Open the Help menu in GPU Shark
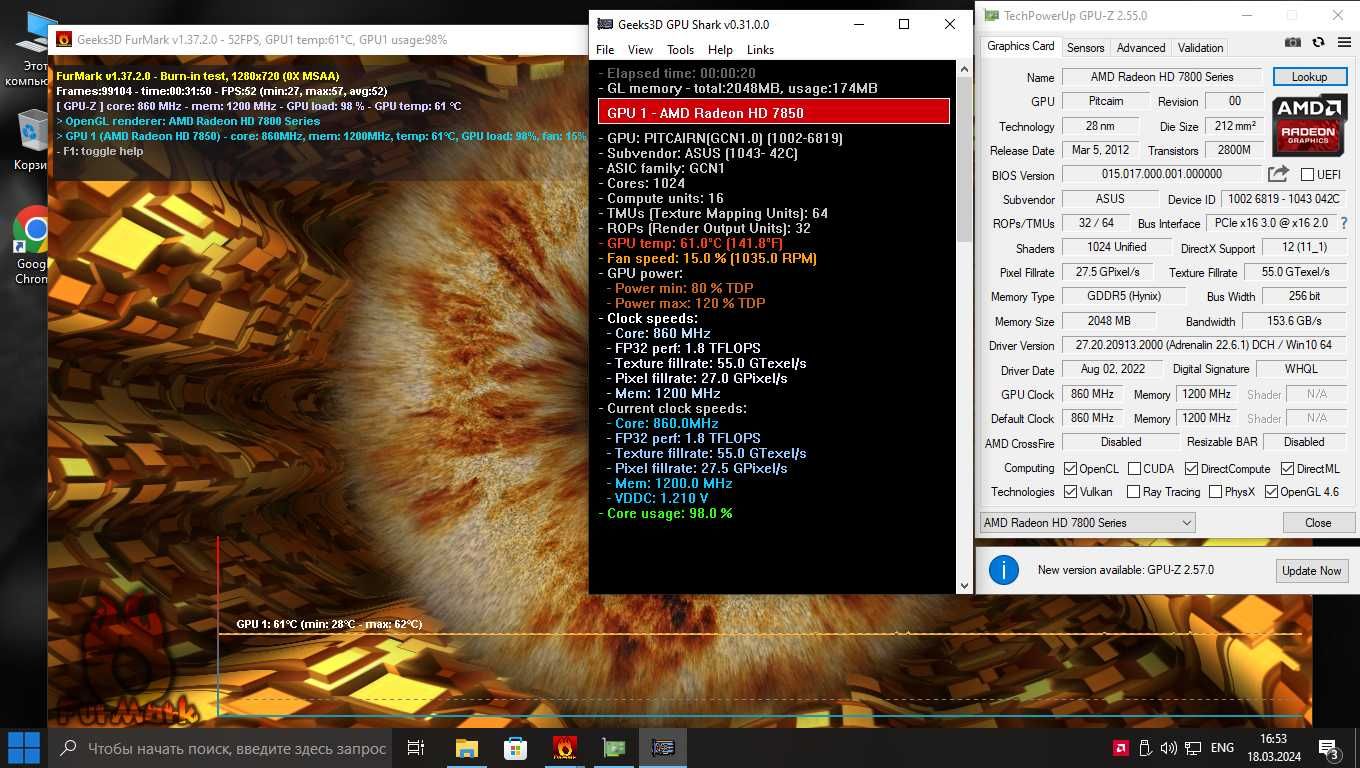This screenshot has width=1360, height=768. click(720, 49)
